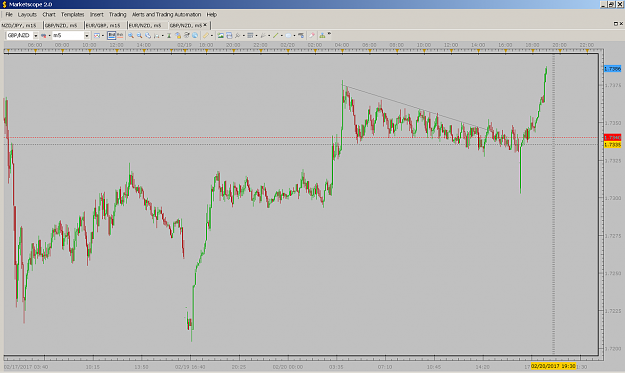Click the blue window icon next to snapshot
Viewport: 625px width, 373px height.
[x=229, y=35]
